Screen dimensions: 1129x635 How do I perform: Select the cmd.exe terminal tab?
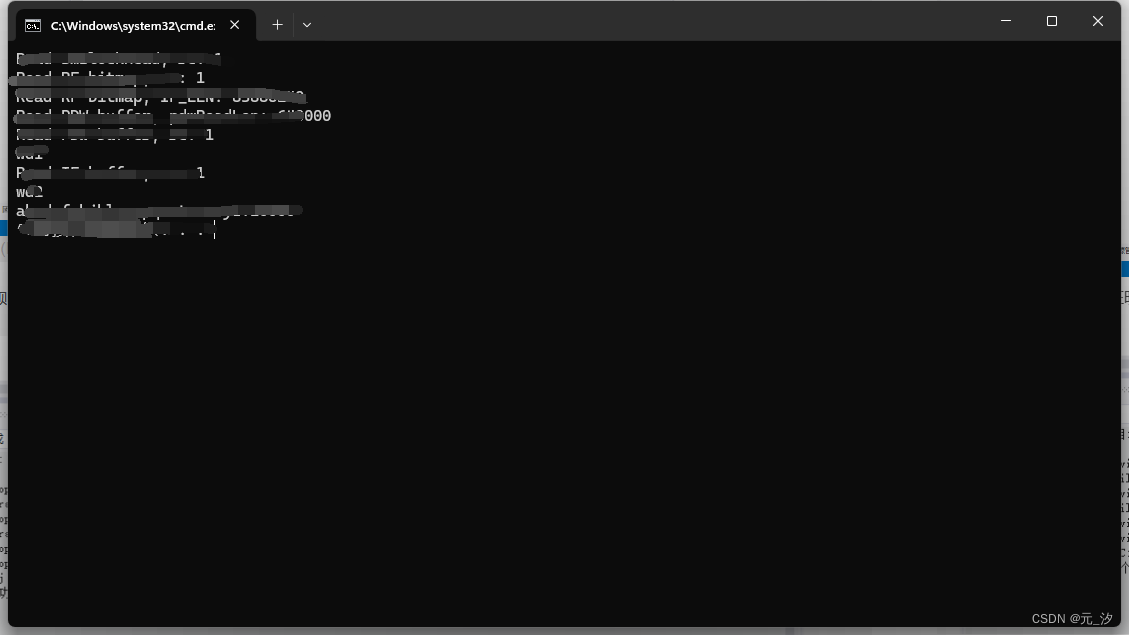point(135,25)
